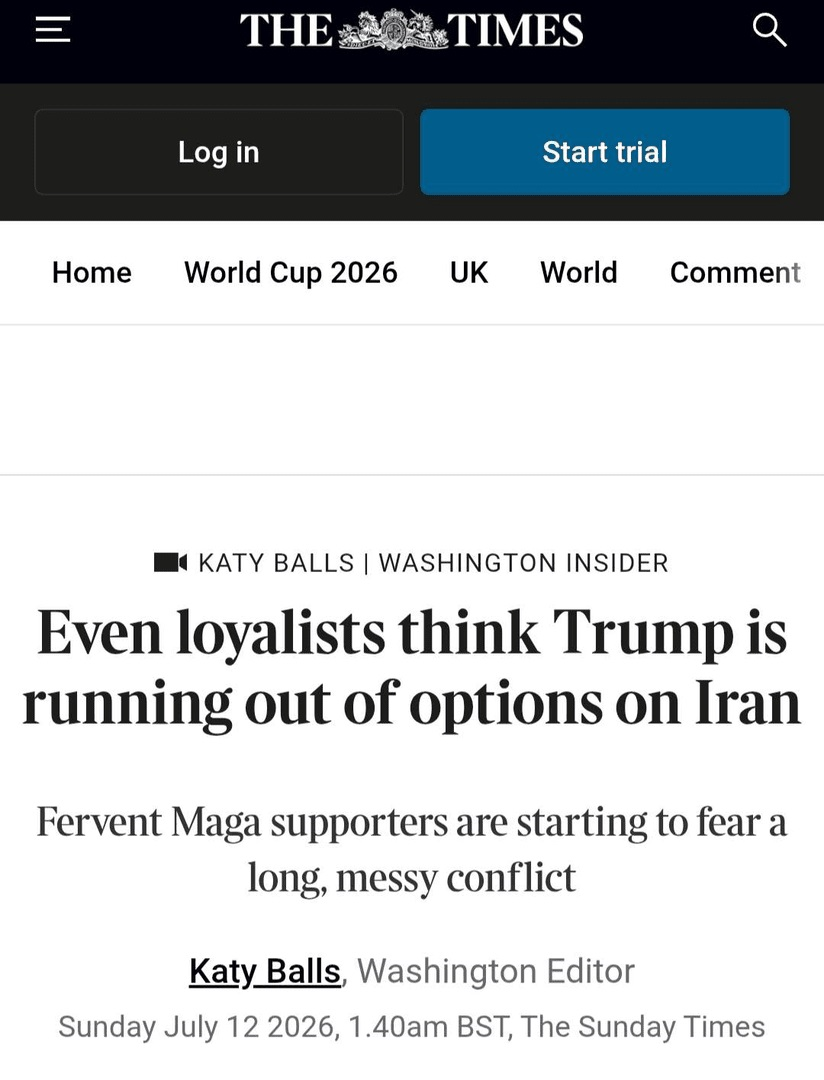Click the KATY BALLS category label

click(276, 563)
